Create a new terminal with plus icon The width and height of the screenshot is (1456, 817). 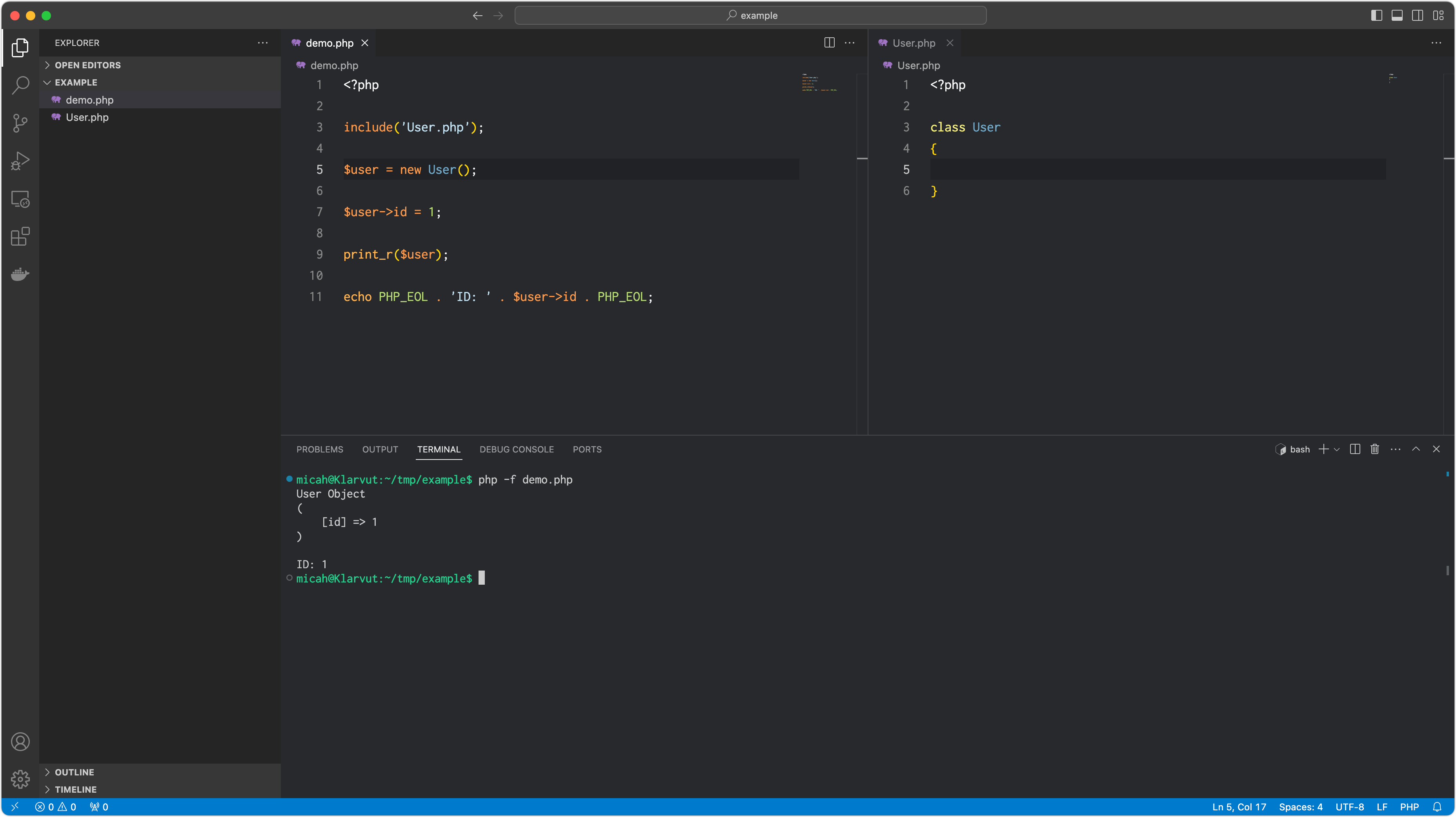pyautogui.click(x=1323, y=449)
